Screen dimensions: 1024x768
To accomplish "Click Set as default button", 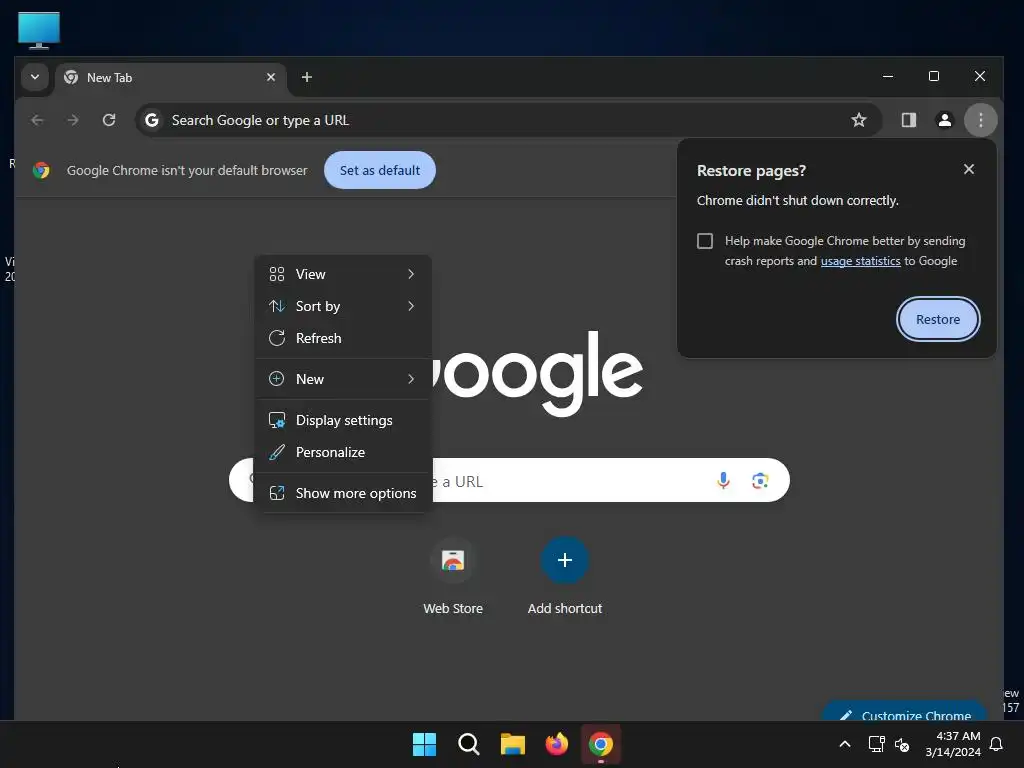I will pyautogui.click(x=379, y=170).
